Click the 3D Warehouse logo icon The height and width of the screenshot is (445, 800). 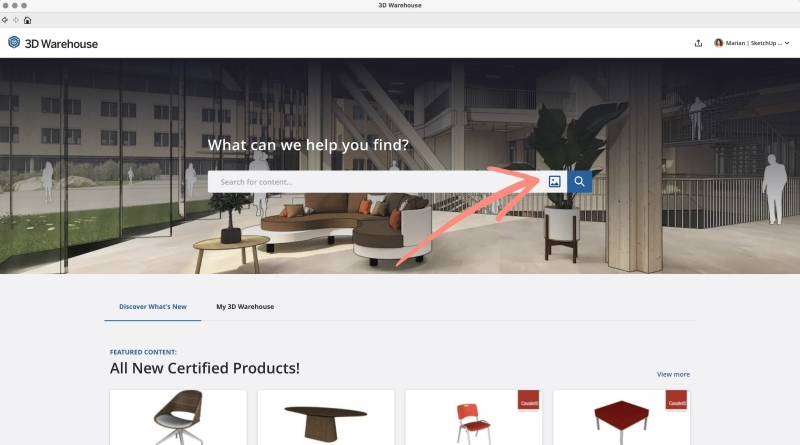(14, 43)
